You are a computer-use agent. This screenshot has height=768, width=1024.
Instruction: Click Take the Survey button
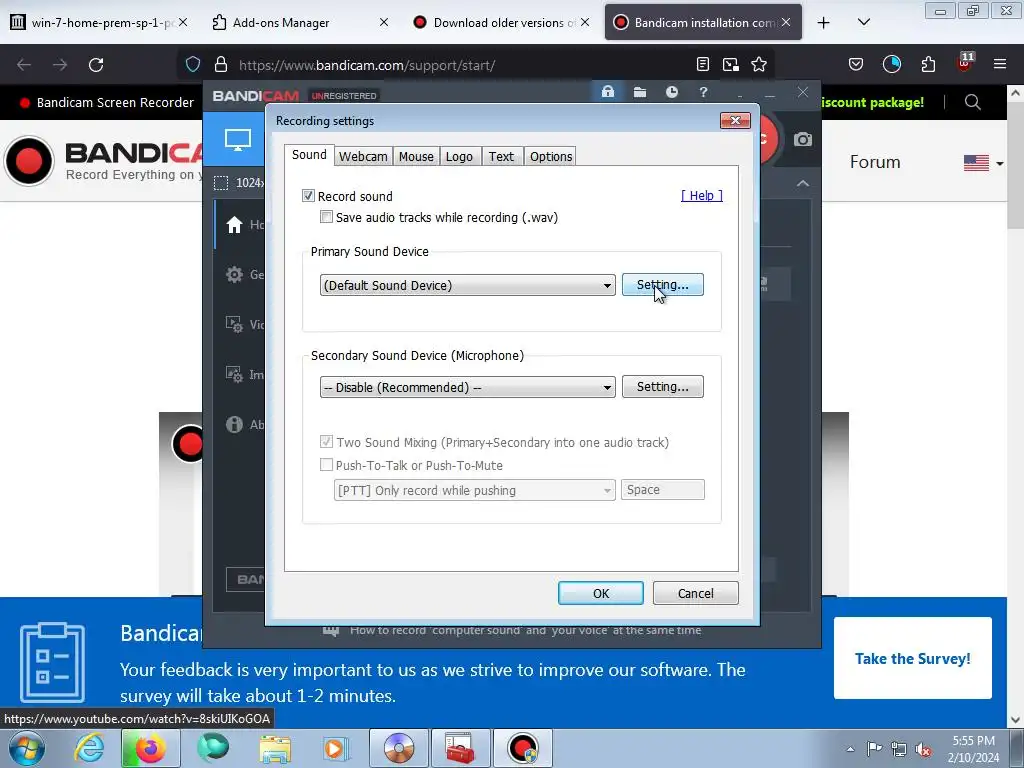tap(912, 658)
